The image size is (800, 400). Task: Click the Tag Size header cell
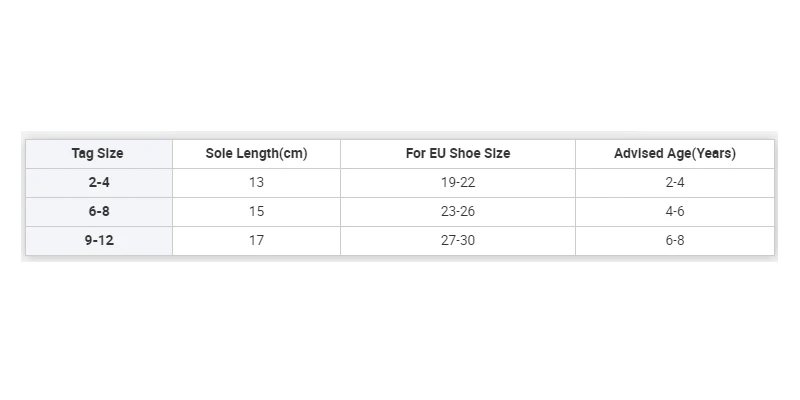pyautogui.click(x=97, y=153)
